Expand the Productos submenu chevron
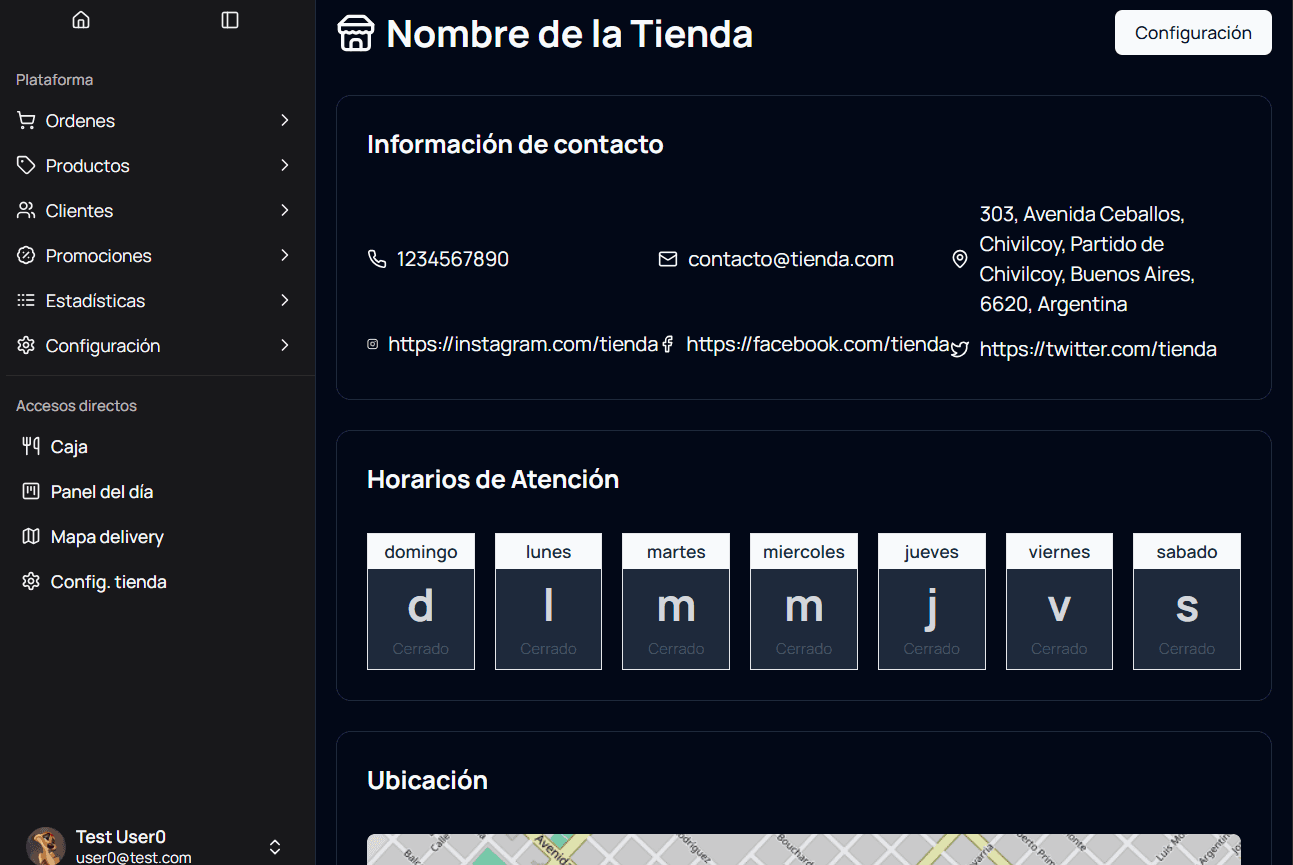The height and width of the screenshot is (865, 1293). click(285, 165)
